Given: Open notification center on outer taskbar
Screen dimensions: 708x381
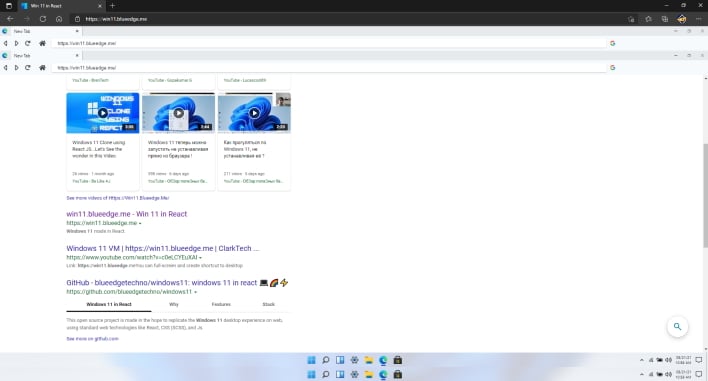Looking at the screenshot, I should point(699,374).
